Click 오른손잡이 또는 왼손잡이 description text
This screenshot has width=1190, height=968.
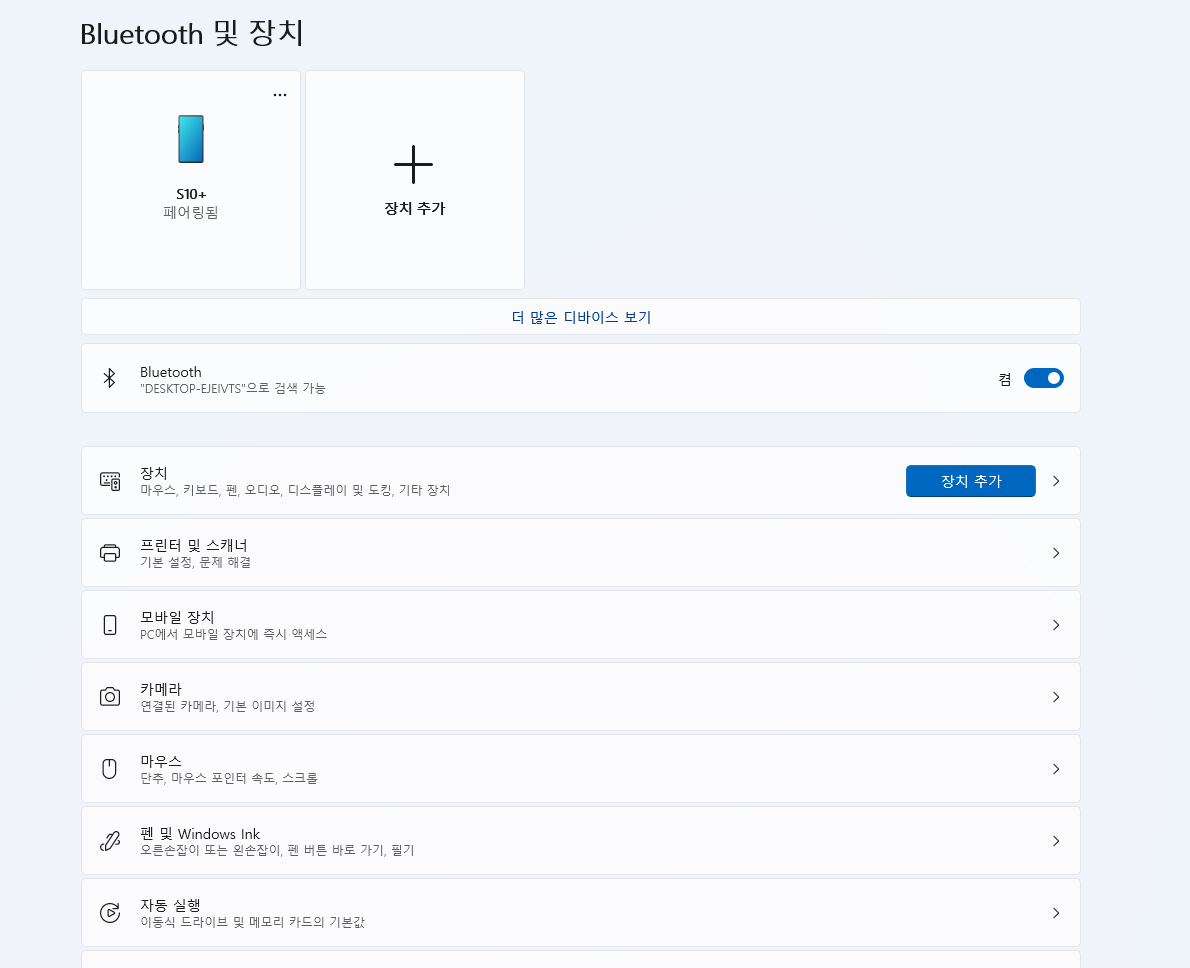pyautogui.click(x=277, y=850)
